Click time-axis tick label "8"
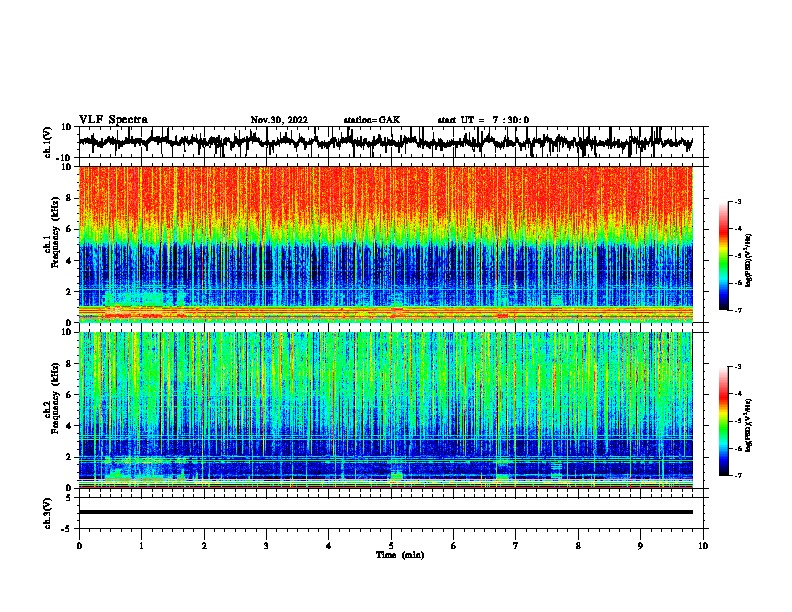Viewport: 792px width, 612px height. [x=578, y=546]
